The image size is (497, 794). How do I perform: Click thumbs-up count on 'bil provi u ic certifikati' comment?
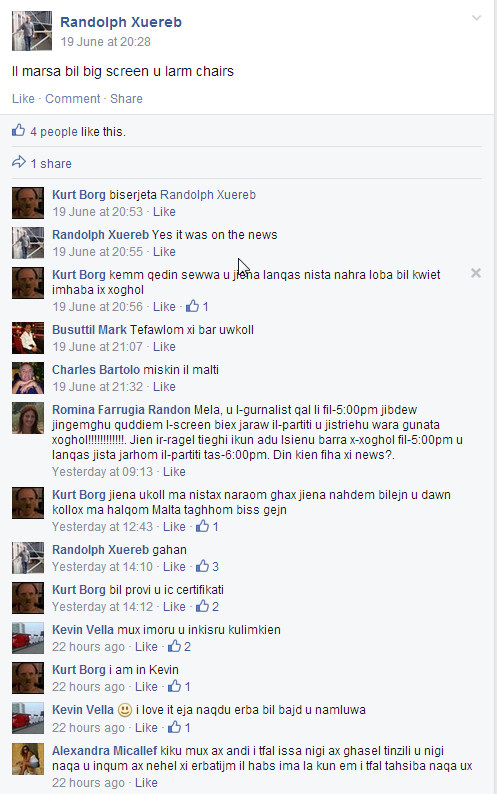point(208,606)
